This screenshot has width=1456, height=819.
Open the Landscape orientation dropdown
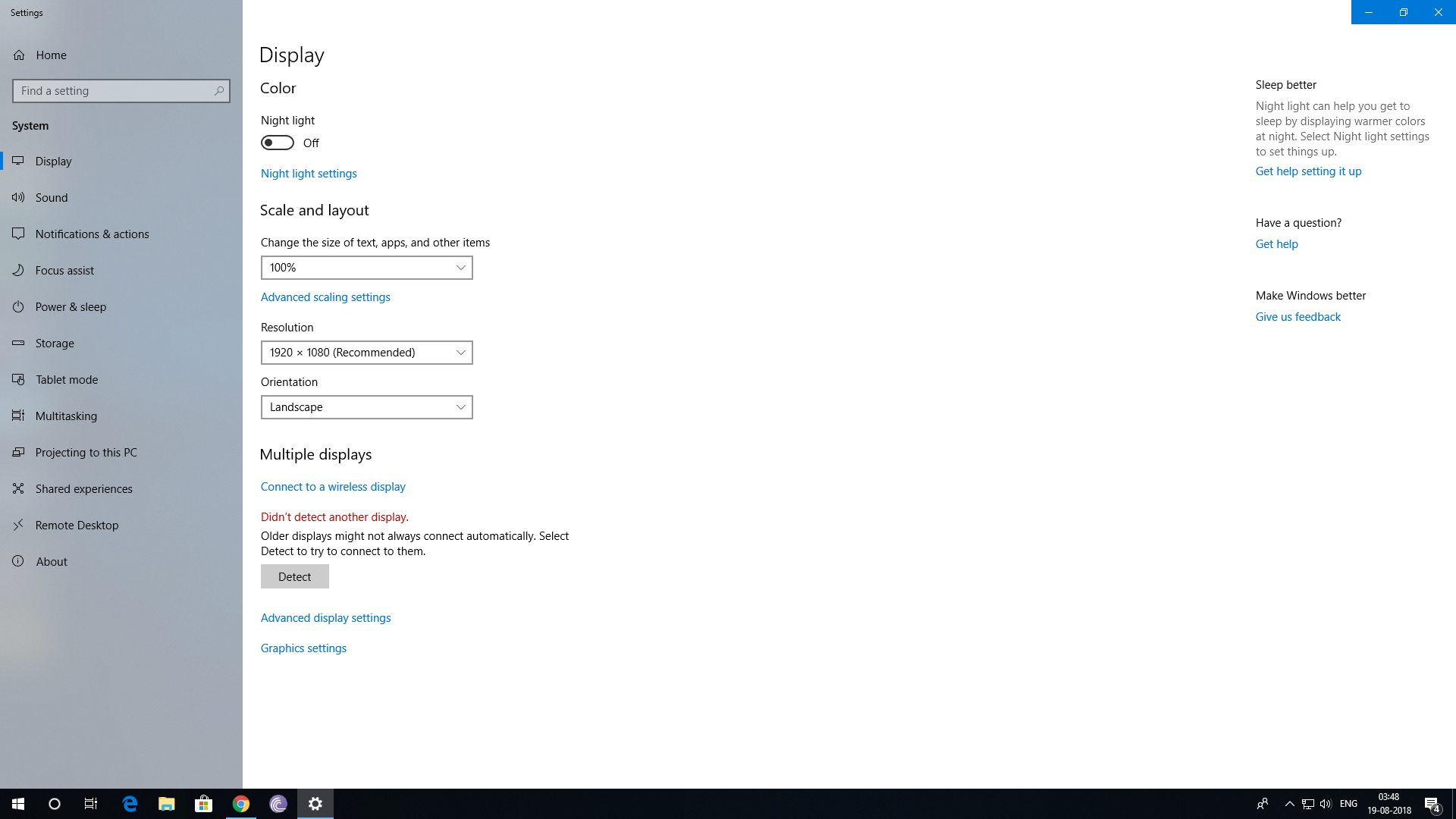pos(366,407)
